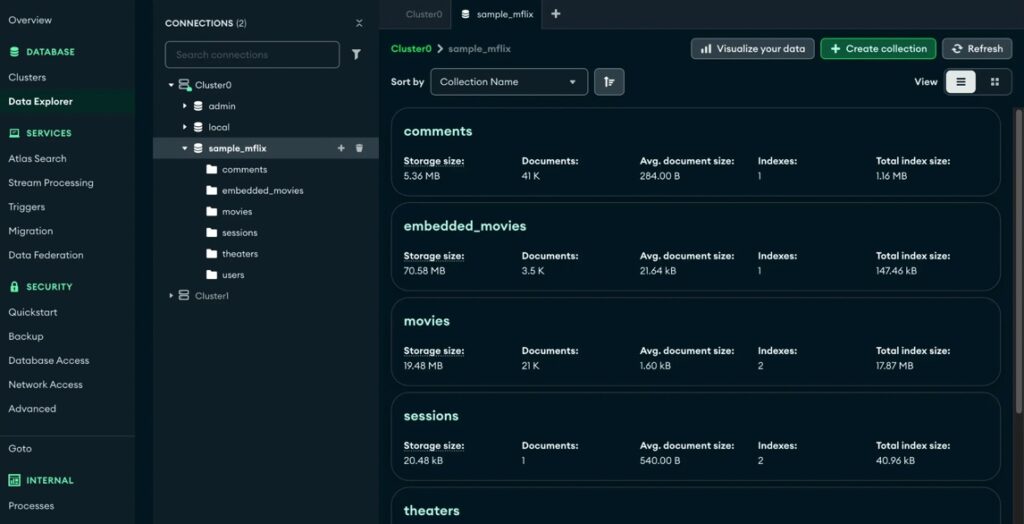Viewport: 1024px width, 524px height.
Task: Click the collections list vertical scrollbar
Action: 1018,261
